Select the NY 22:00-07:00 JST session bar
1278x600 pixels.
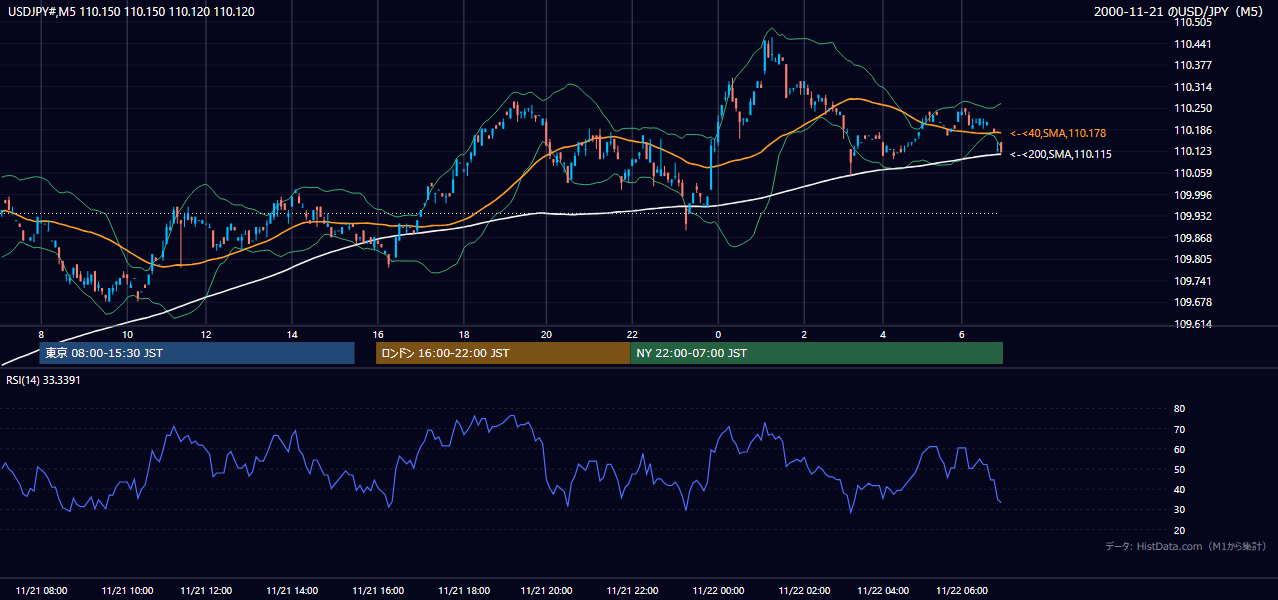817,353
